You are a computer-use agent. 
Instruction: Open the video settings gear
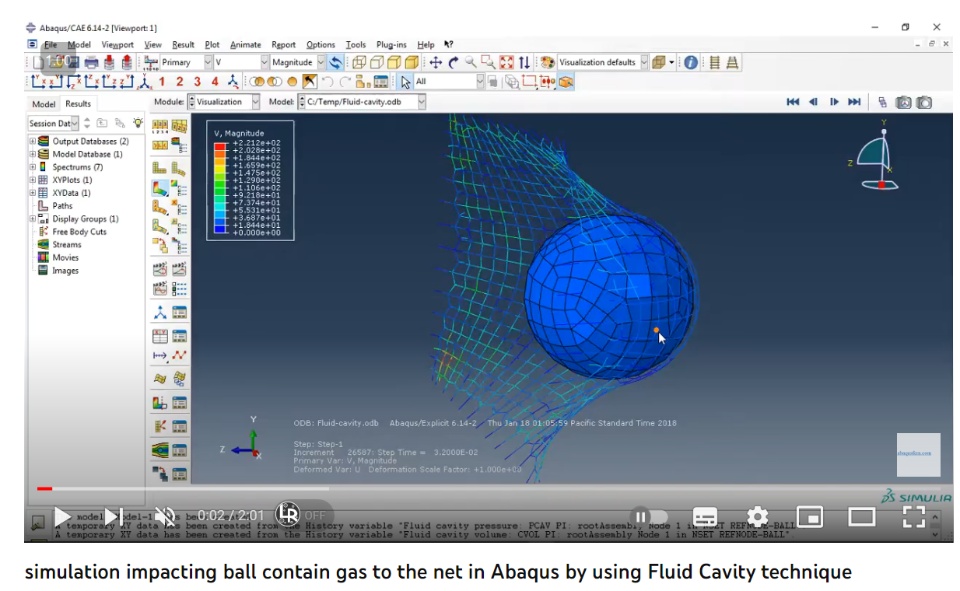(757, 517)
